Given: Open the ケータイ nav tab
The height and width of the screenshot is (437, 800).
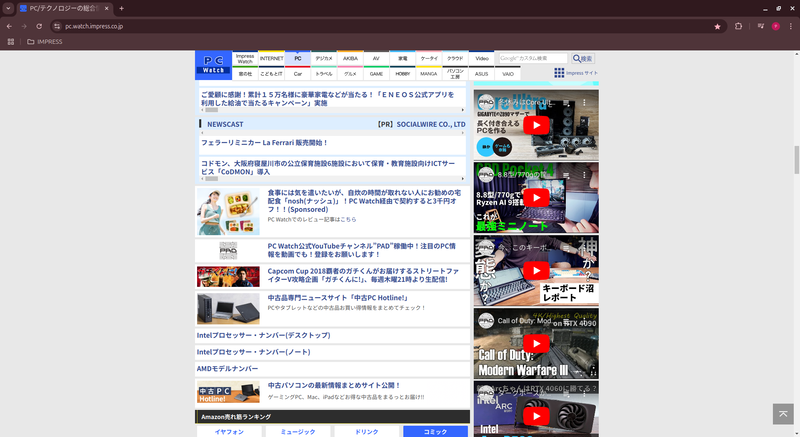Looking at the screenshot, I should tap(429, 59).
